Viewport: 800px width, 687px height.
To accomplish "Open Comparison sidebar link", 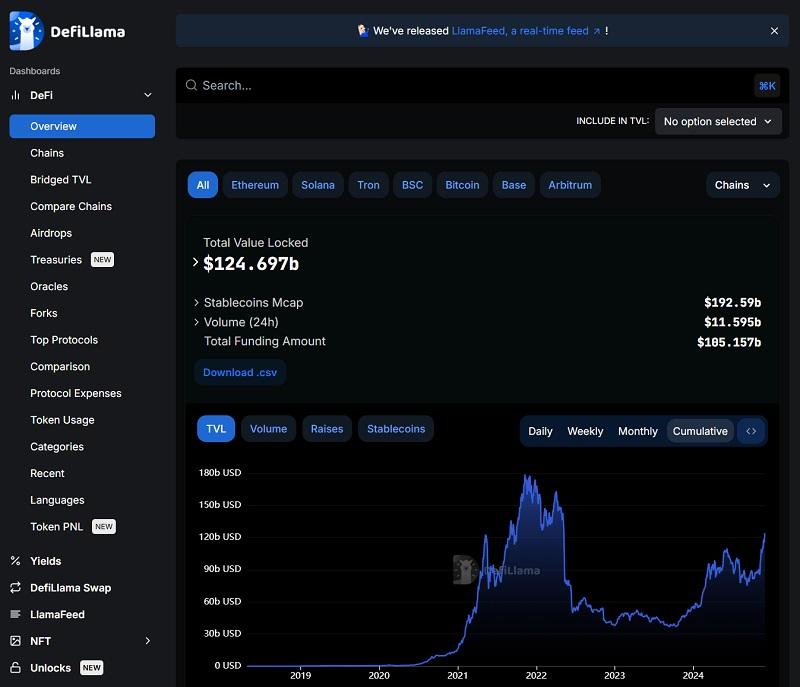I will [60, 366].
